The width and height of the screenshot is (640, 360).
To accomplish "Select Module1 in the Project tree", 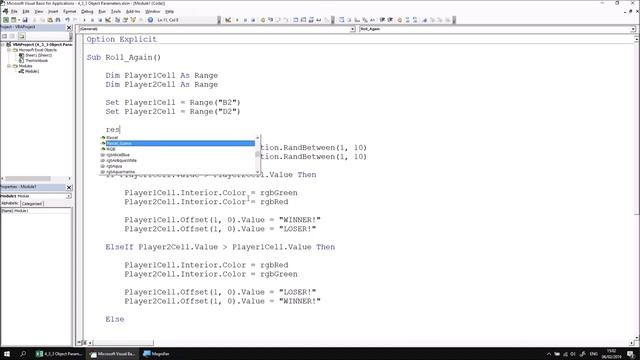I will click(x=32, y=71).
